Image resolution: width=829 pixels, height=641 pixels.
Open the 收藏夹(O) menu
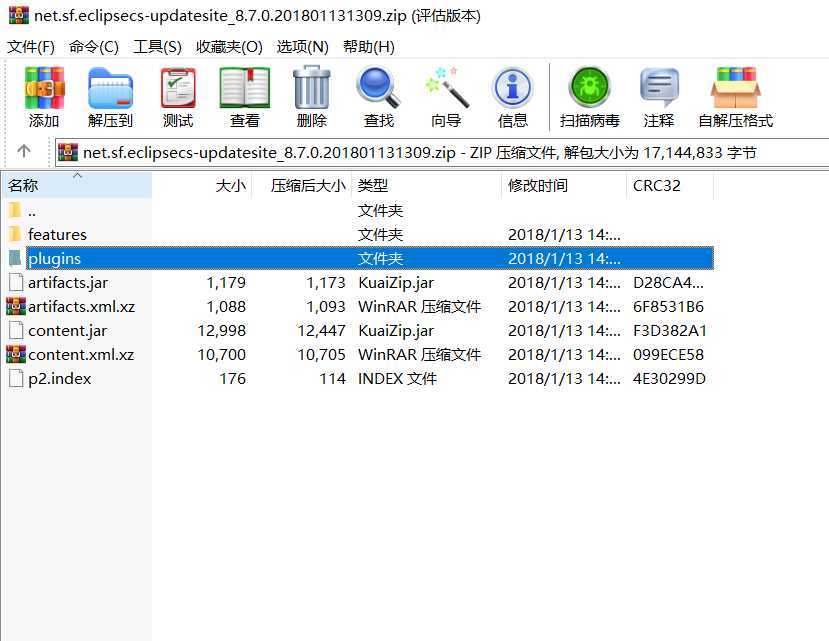coord(229,47)
